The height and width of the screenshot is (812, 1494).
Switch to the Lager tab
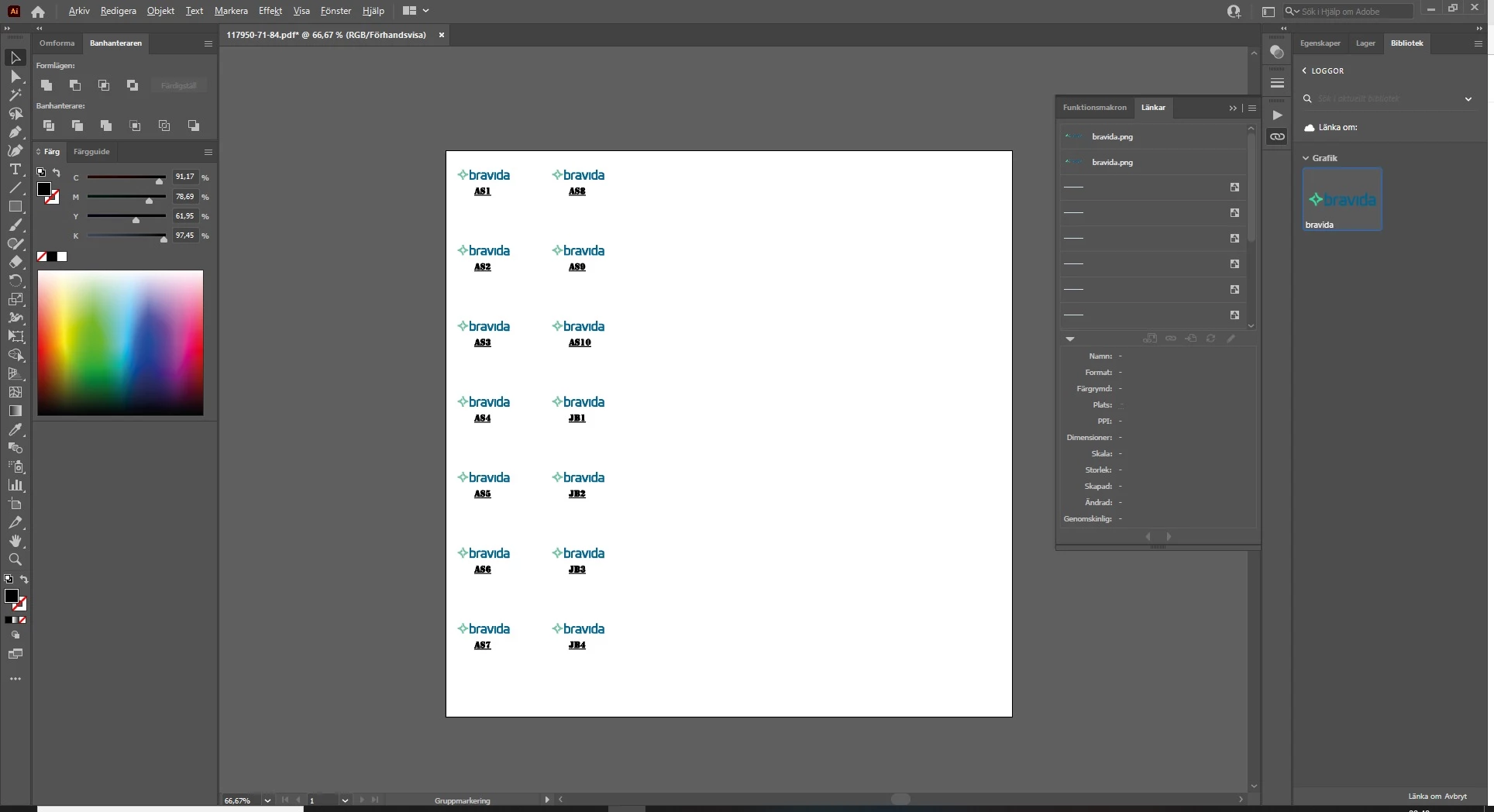(x=1365, y=43)
